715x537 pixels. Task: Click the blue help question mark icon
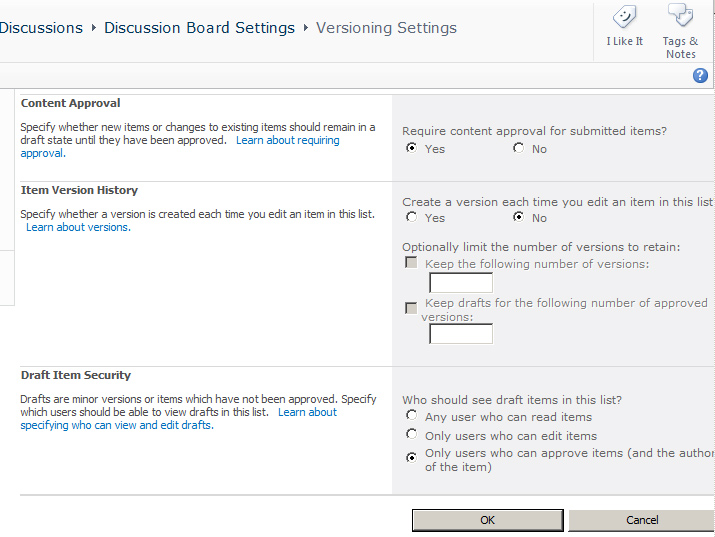(700, 76)
